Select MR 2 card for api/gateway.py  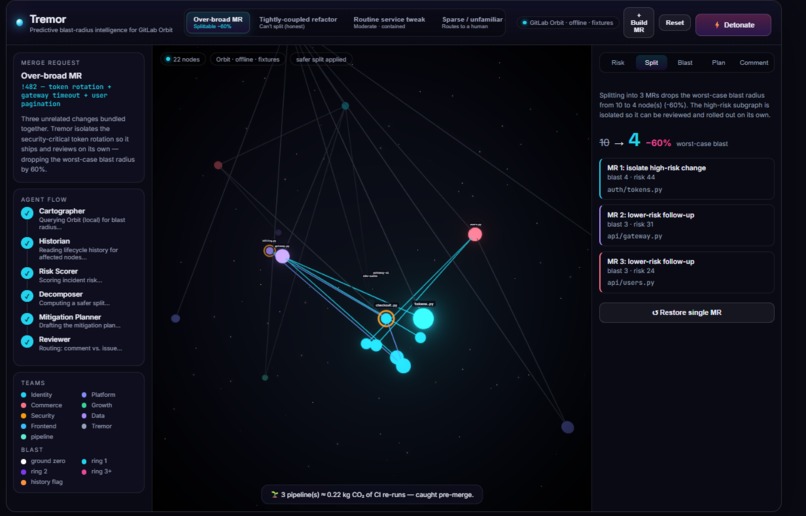(687, 225)
